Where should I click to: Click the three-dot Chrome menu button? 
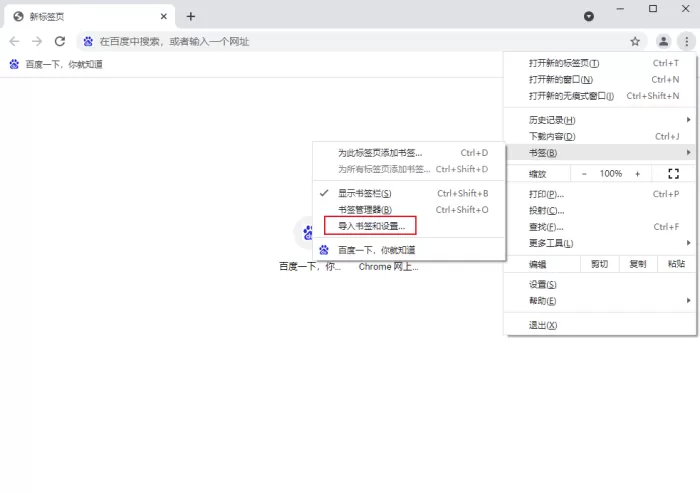[687, 42]
